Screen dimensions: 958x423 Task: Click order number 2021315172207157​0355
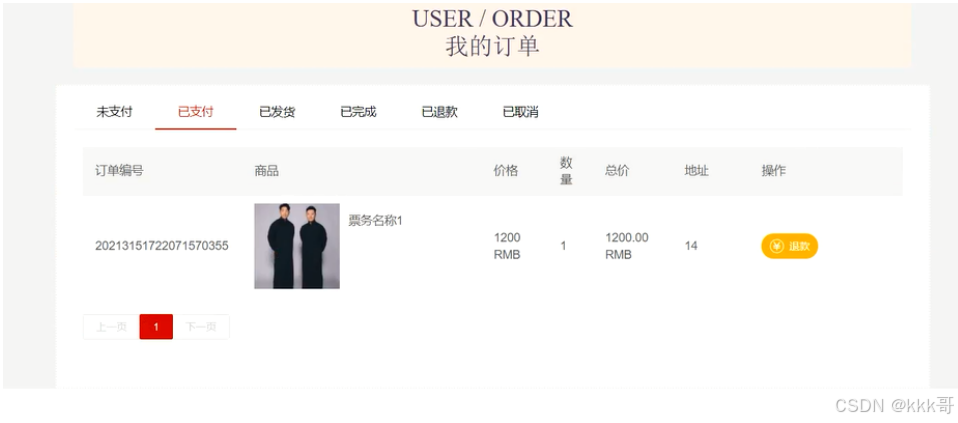coord(162,246)
